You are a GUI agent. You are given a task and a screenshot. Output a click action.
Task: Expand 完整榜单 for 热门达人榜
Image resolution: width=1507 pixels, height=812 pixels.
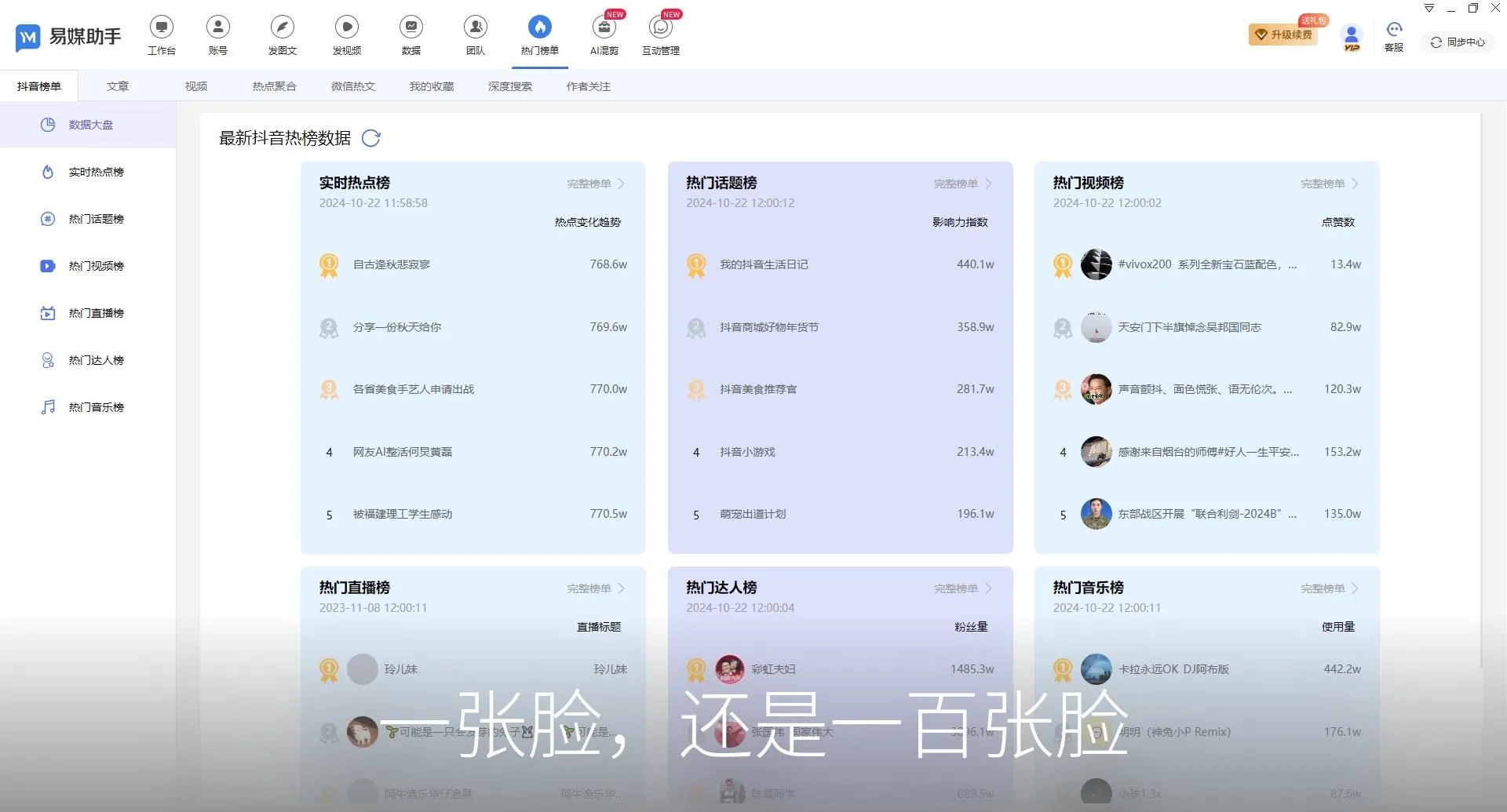963,588
